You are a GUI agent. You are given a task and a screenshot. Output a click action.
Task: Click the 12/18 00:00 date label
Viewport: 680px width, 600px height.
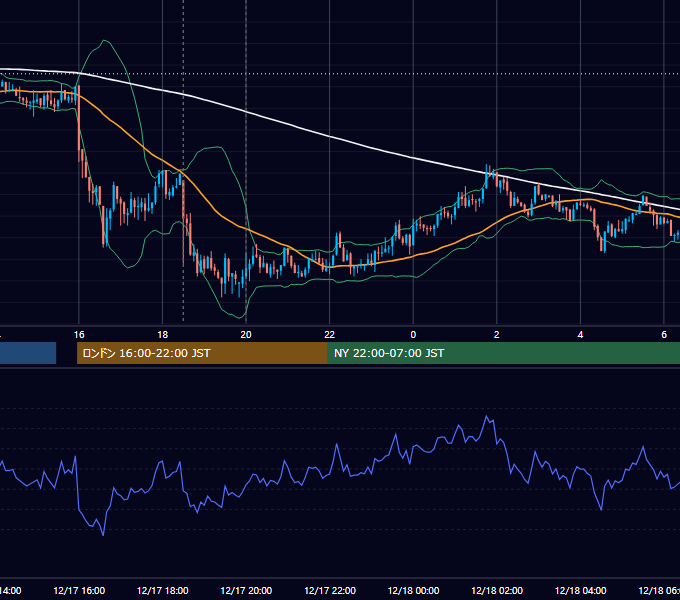[x=413, y=590]
